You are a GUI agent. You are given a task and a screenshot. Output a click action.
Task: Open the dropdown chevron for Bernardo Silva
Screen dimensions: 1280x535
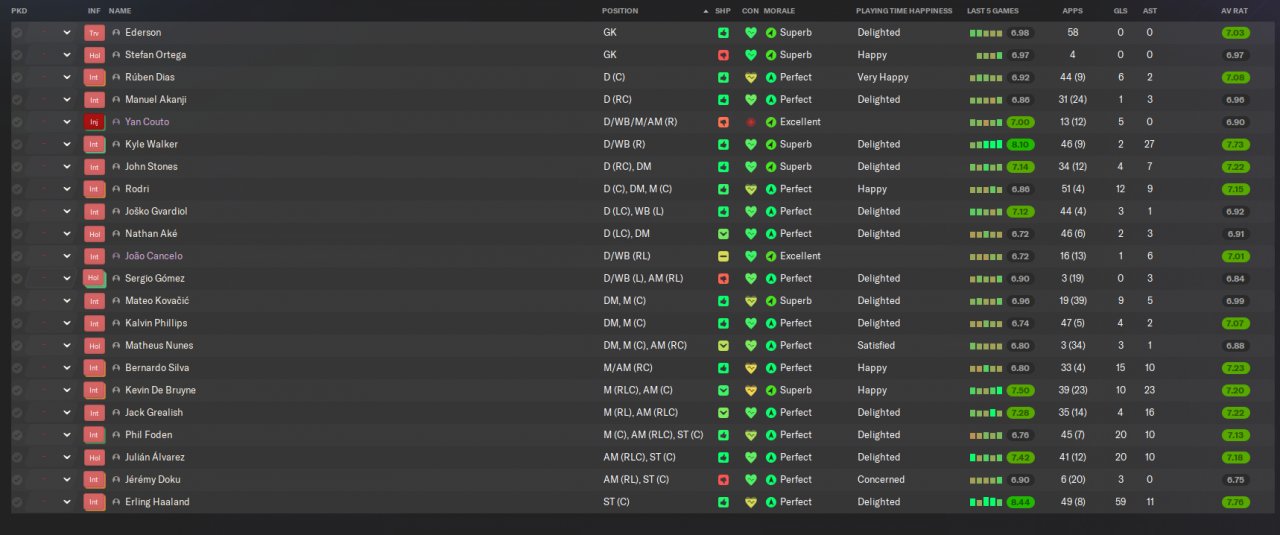point(67,368)
